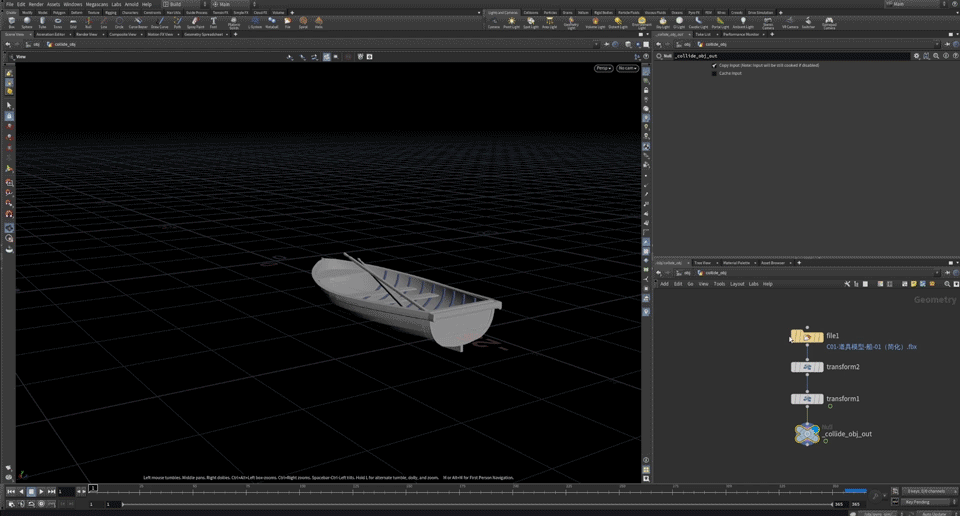Click the _collide_obj_out null node
This screenshot has height=516, width=960.
point(807,433)
